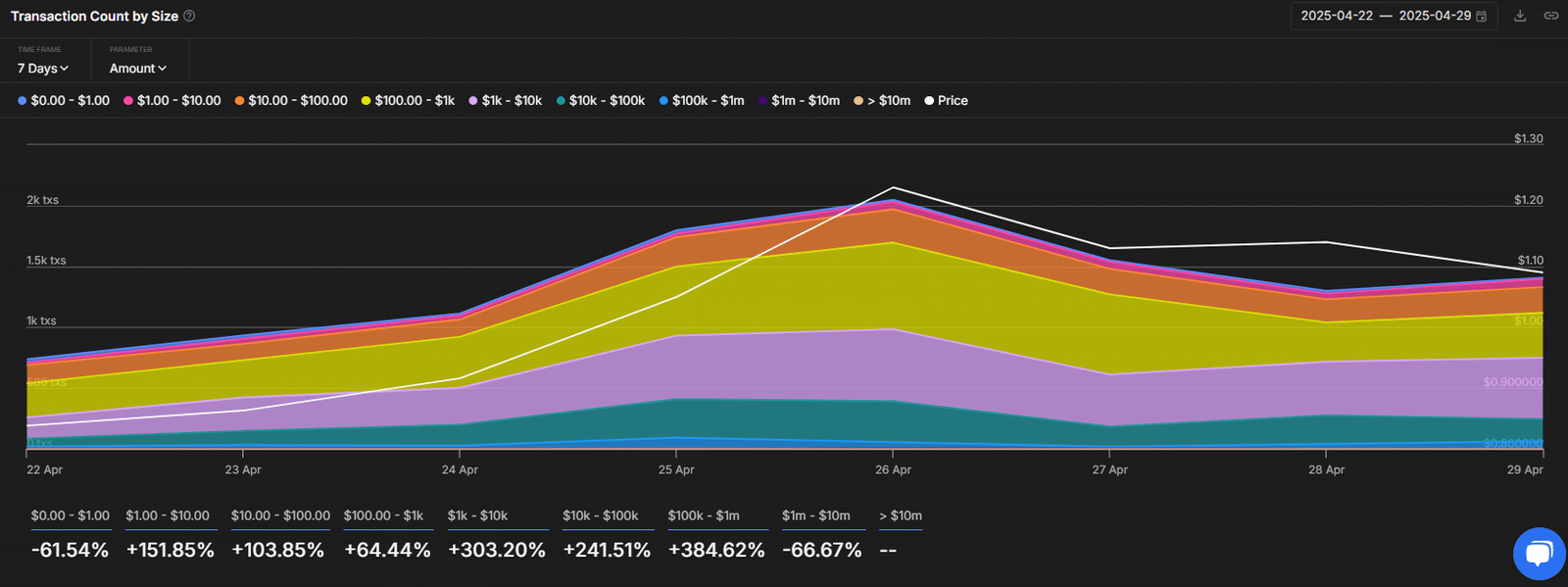Click the $100.00 - $1k percentage stat

click(387, 551)
